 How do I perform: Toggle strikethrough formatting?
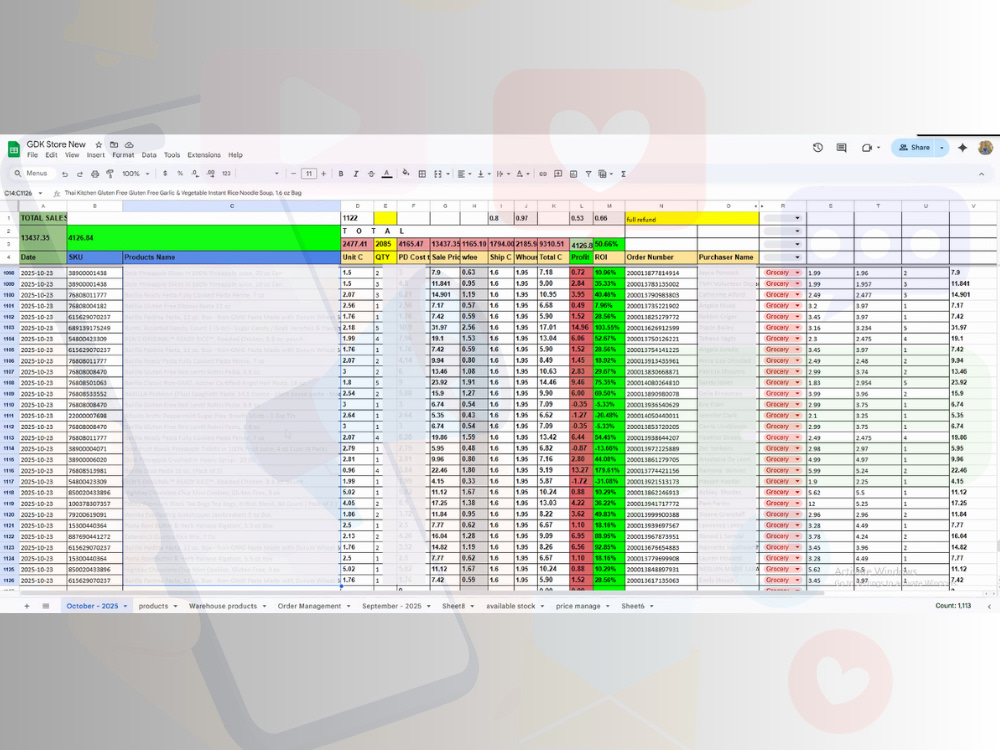[371, 173]
